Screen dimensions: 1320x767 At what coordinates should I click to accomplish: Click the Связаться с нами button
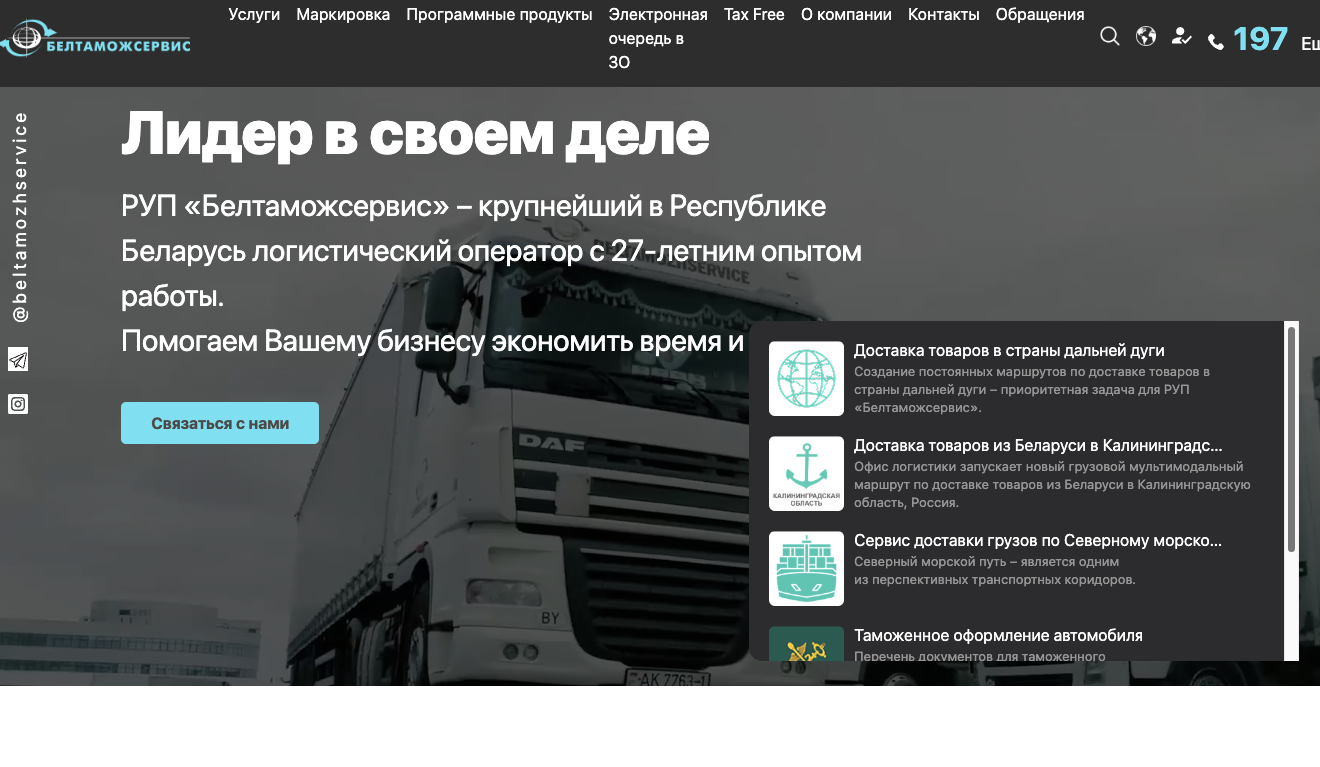220,423
